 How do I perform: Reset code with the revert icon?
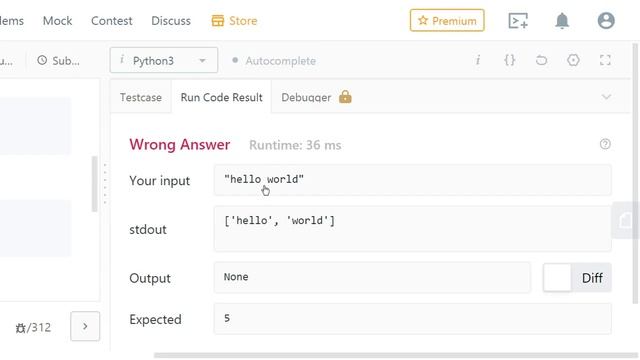541,60
